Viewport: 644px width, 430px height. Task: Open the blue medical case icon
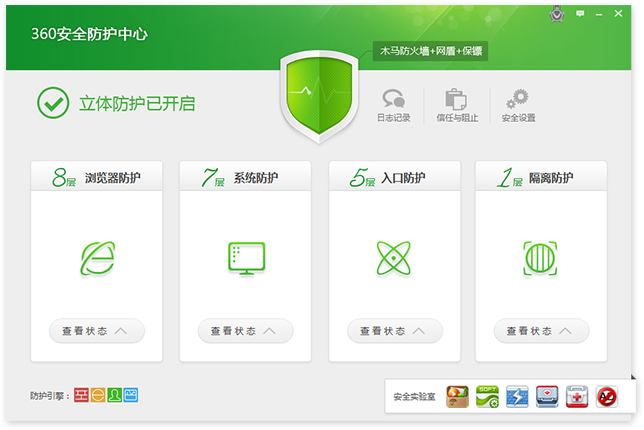547,397
